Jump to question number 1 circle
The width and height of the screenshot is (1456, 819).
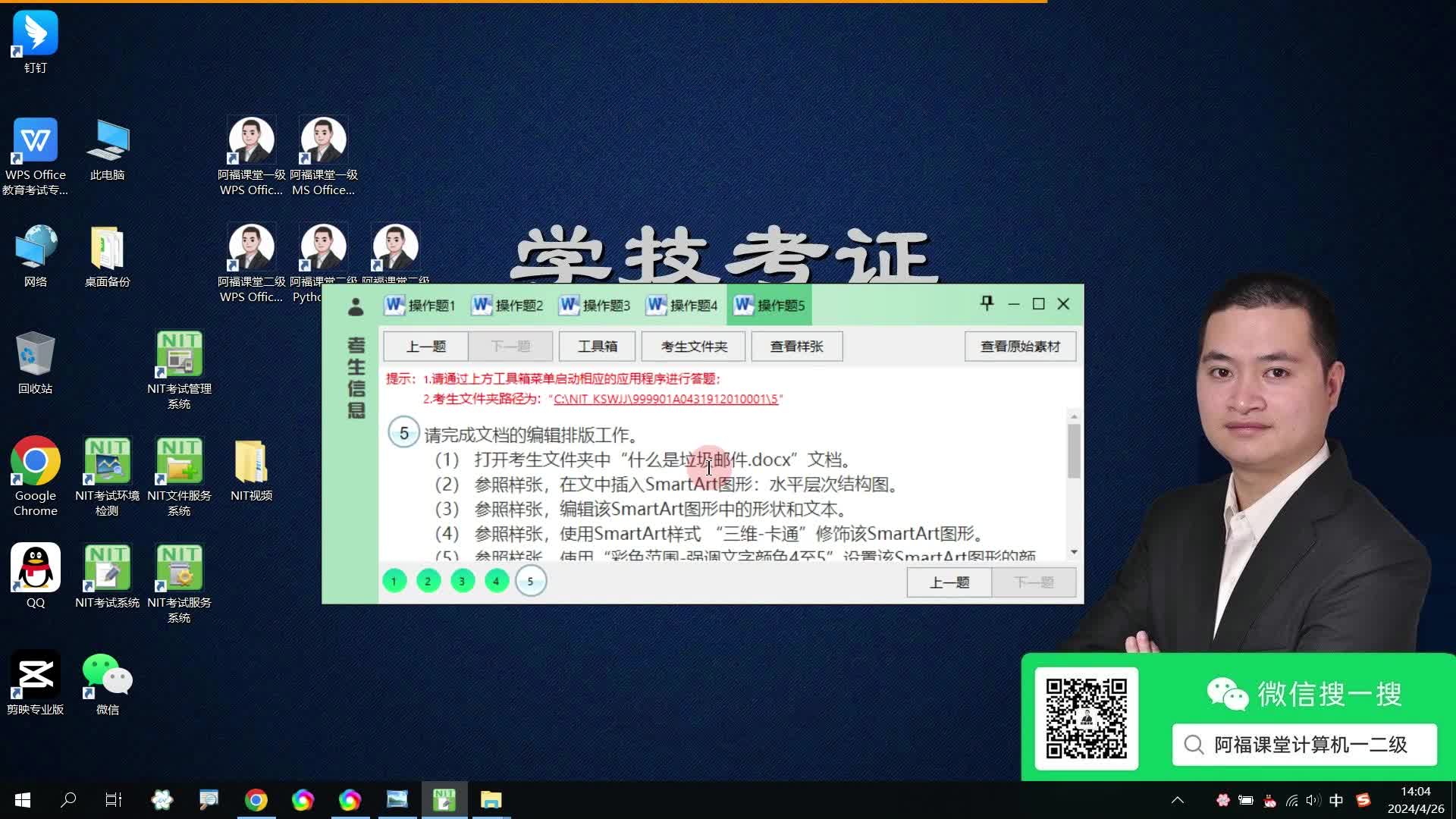pos(394,582)
